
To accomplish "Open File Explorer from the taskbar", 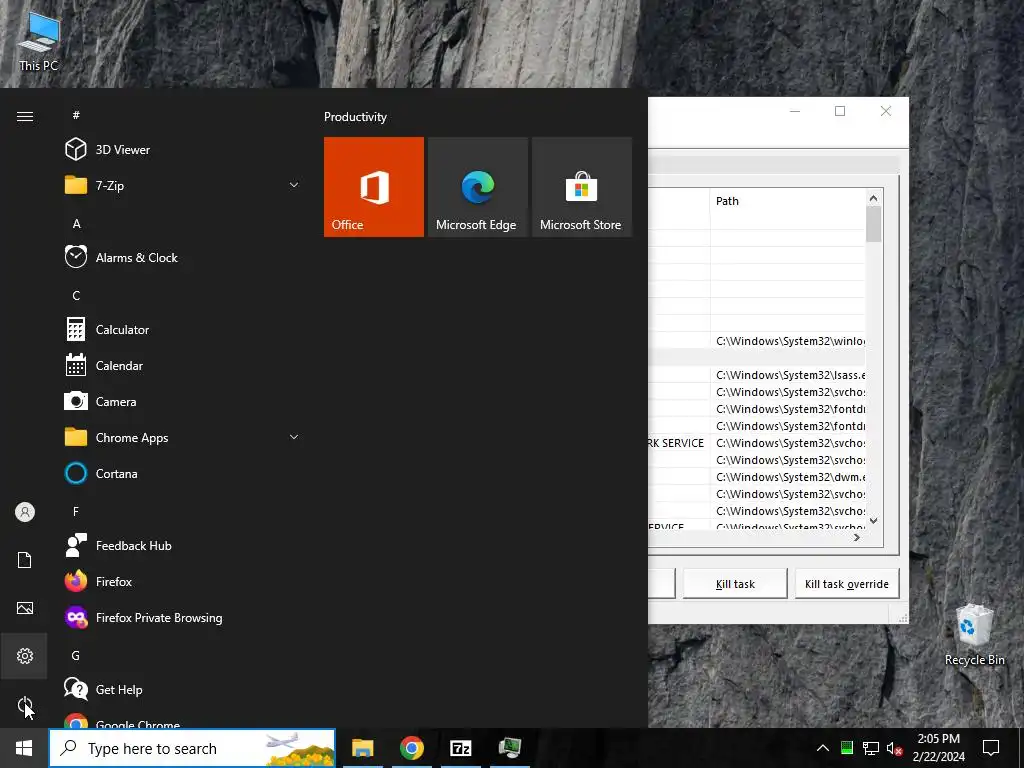I will click(x=362, y=748).
